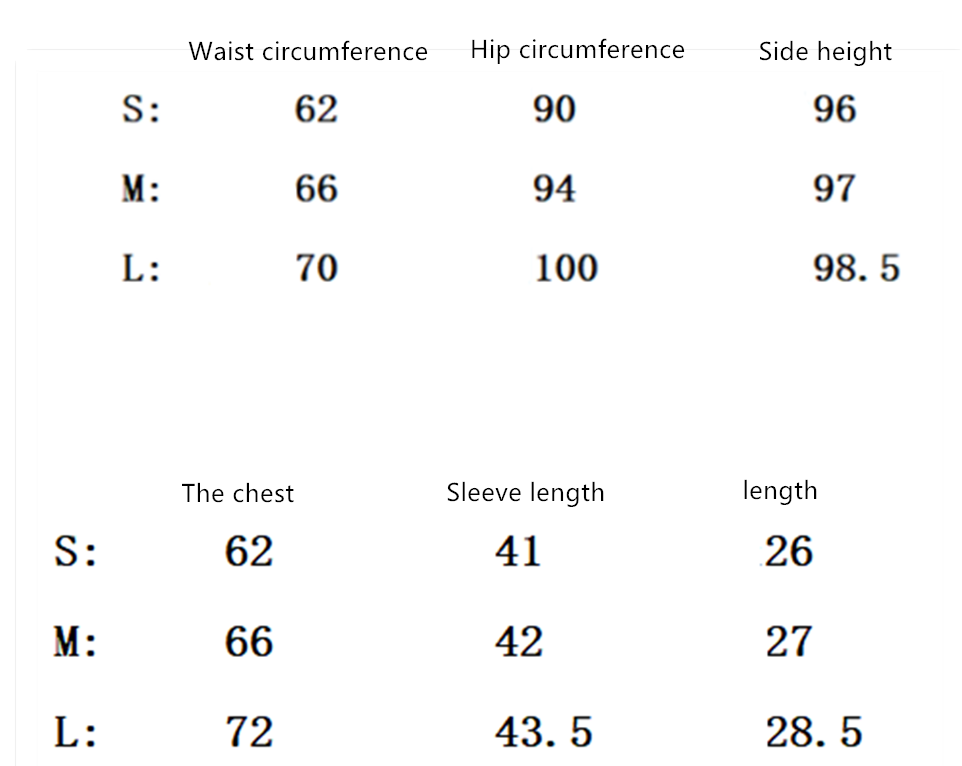Click hip circumference value 94
The height and width of the screenshot is (766, 962).
[554, 188]
